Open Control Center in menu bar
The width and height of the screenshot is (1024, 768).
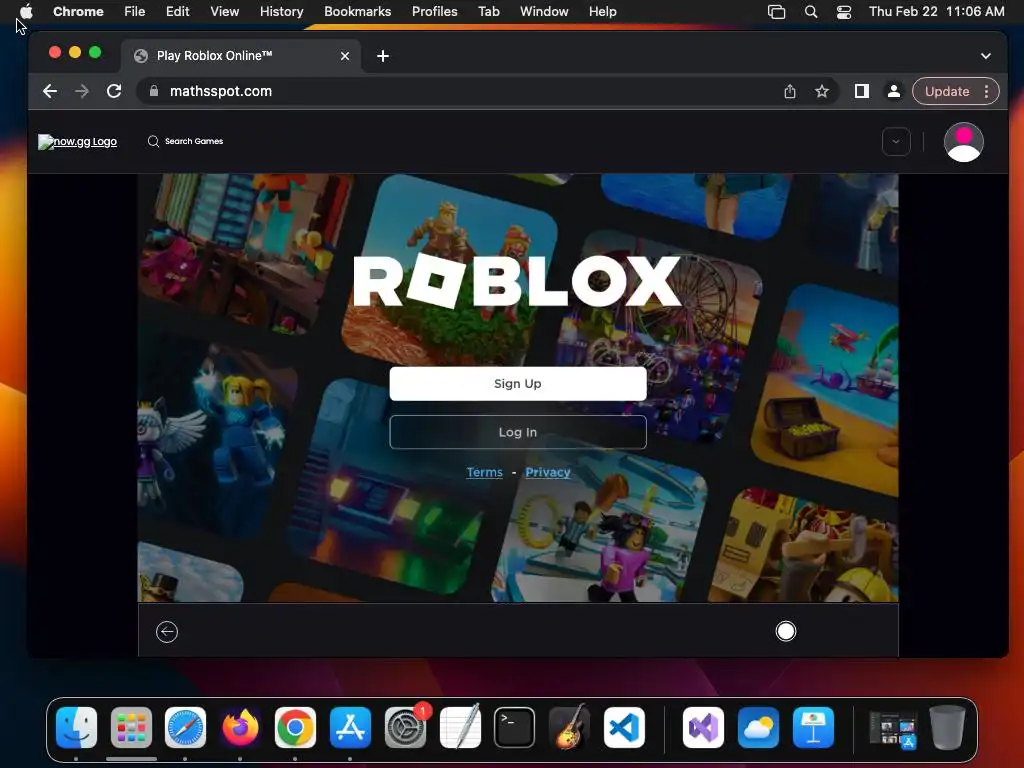tap(844, 12)
